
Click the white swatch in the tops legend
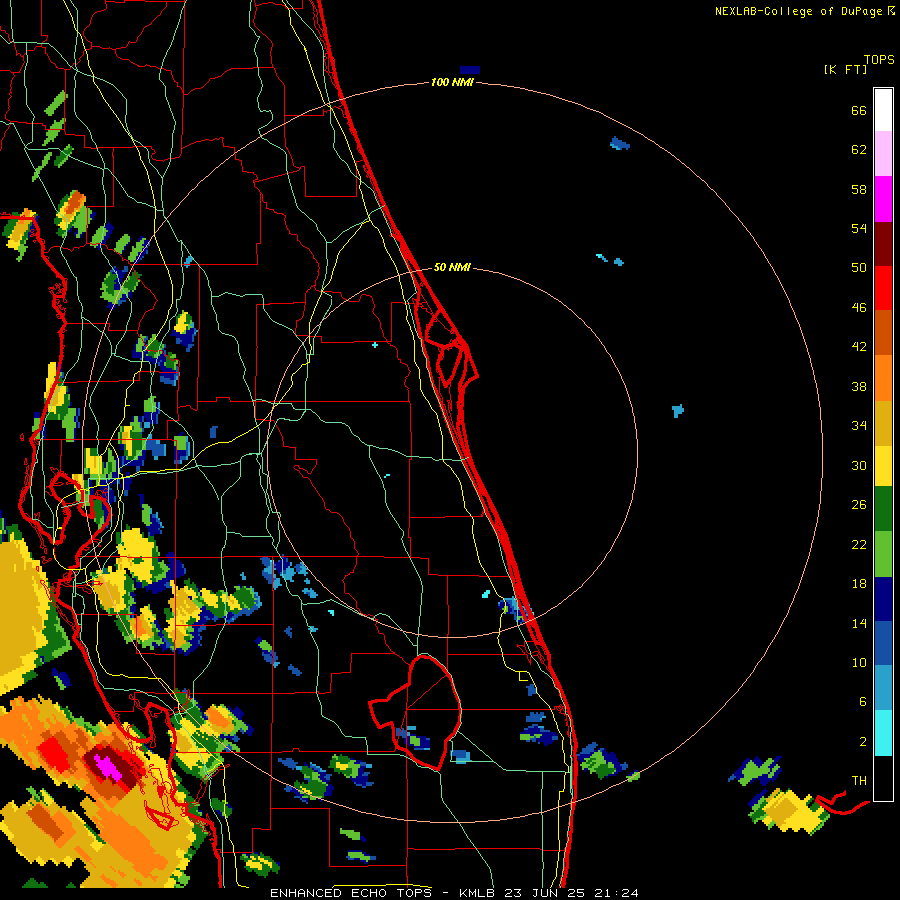point(883,110)
